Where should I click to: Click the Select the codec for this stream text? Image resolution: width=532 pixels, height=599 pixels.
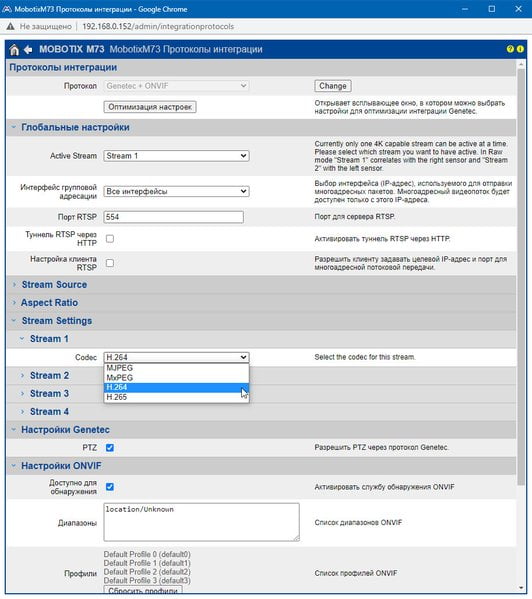click(365, 357)
